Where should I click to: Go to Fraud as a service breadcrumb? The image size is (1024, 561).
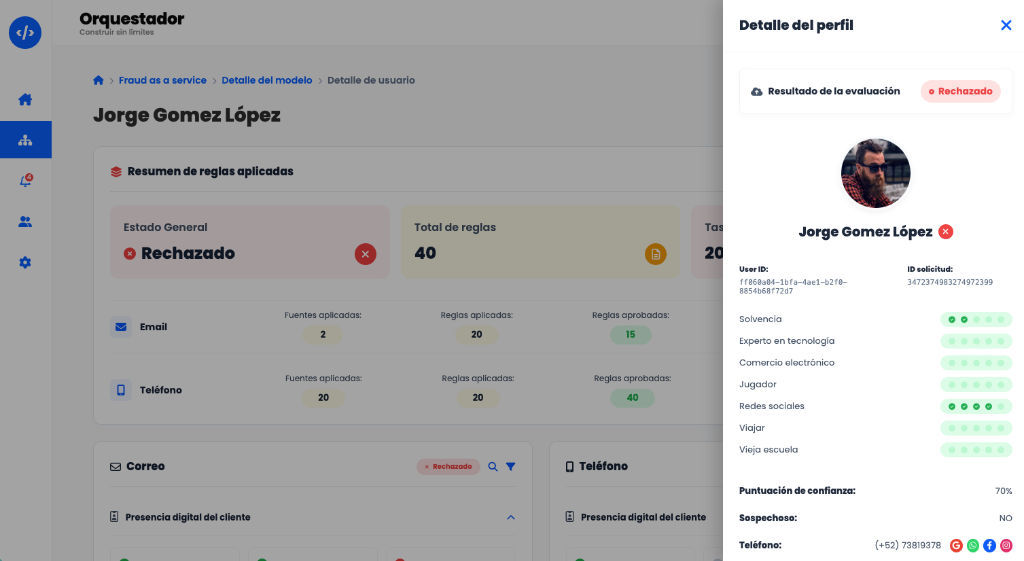point(163,80)
